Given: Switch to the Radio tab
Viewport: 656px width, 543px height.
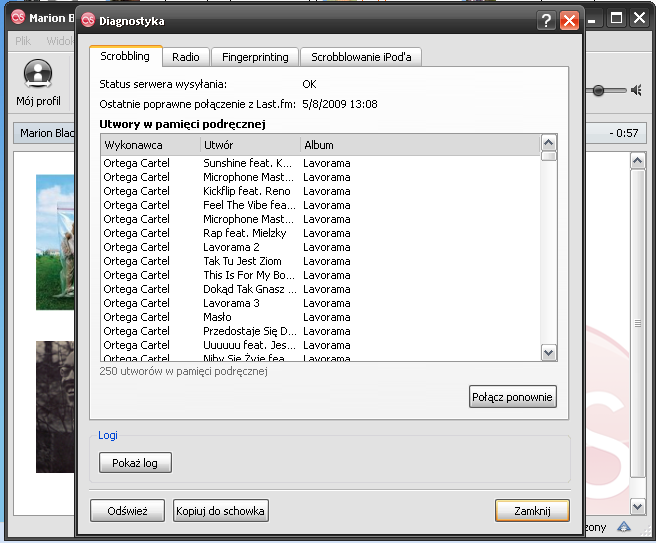Looking at the screenshot, I should click(185, 57).
